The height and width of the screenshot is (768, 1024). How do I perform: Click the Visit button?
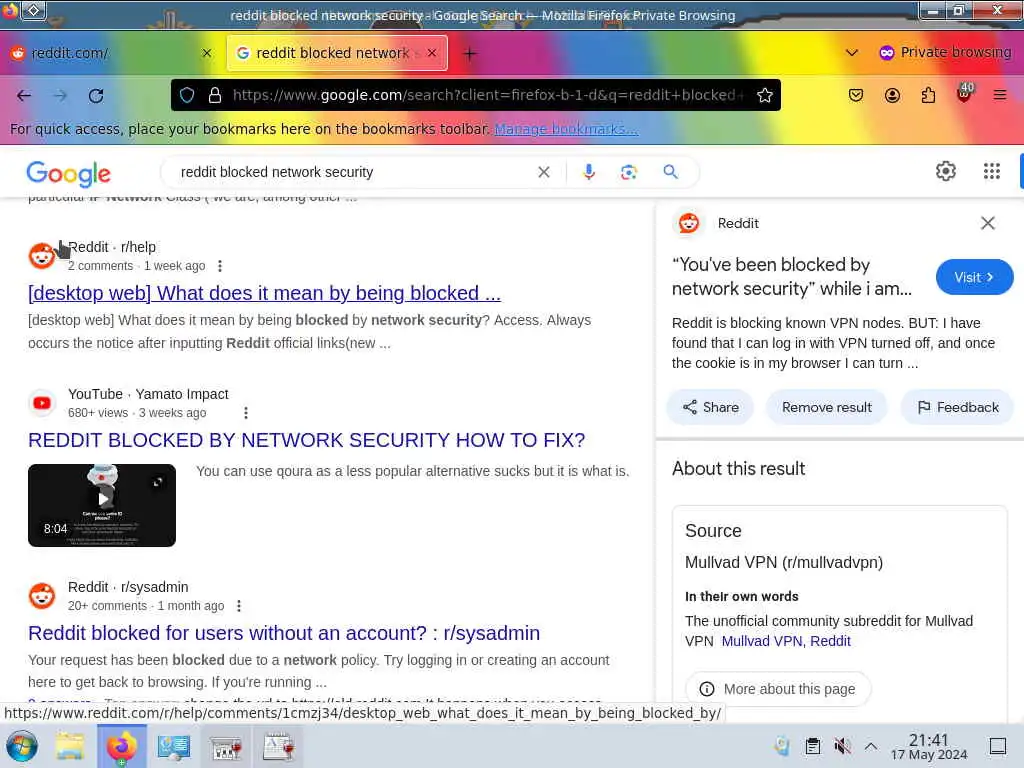point(974,278)
